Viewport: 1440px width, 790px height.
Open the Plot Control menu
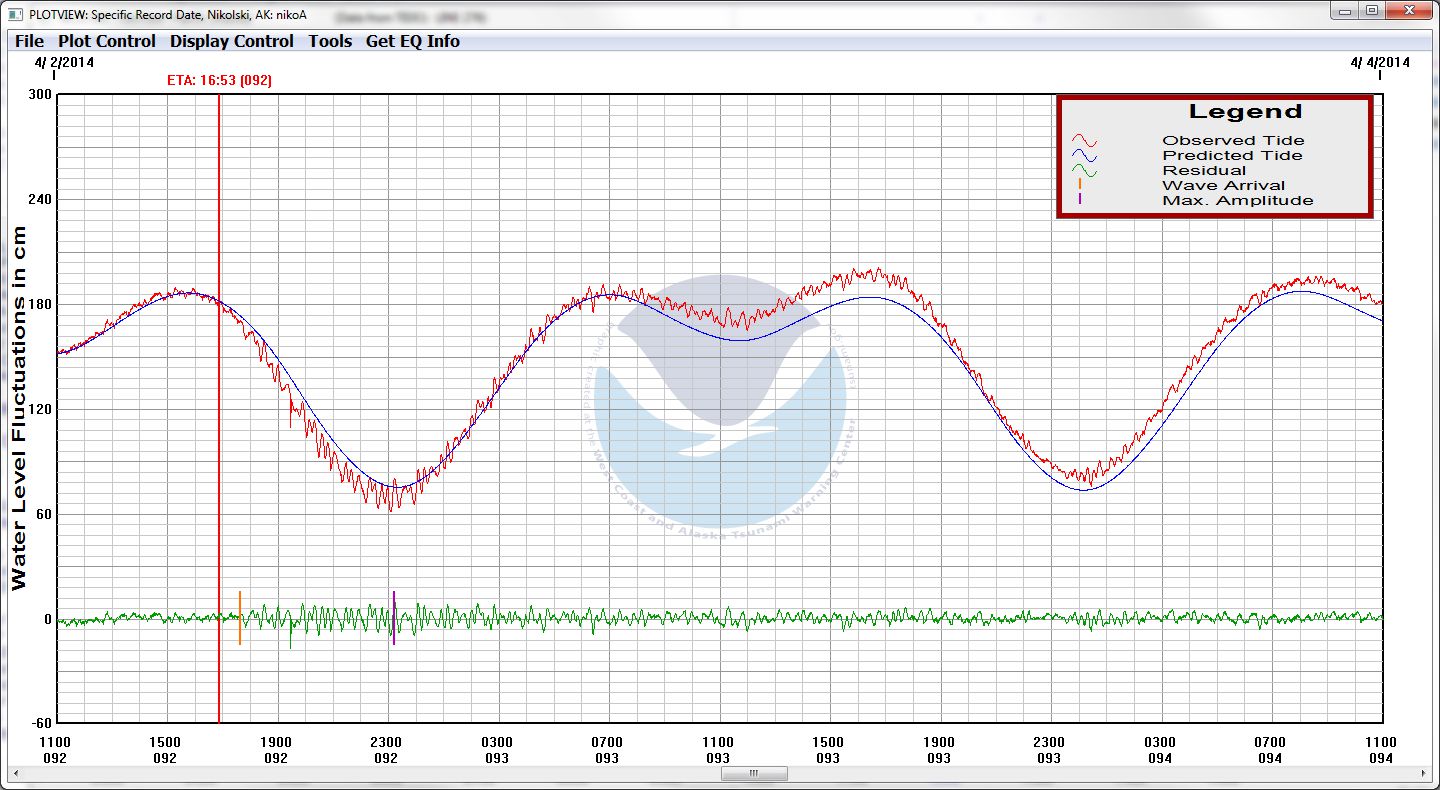pyautogui.click(x=107, y=41)
